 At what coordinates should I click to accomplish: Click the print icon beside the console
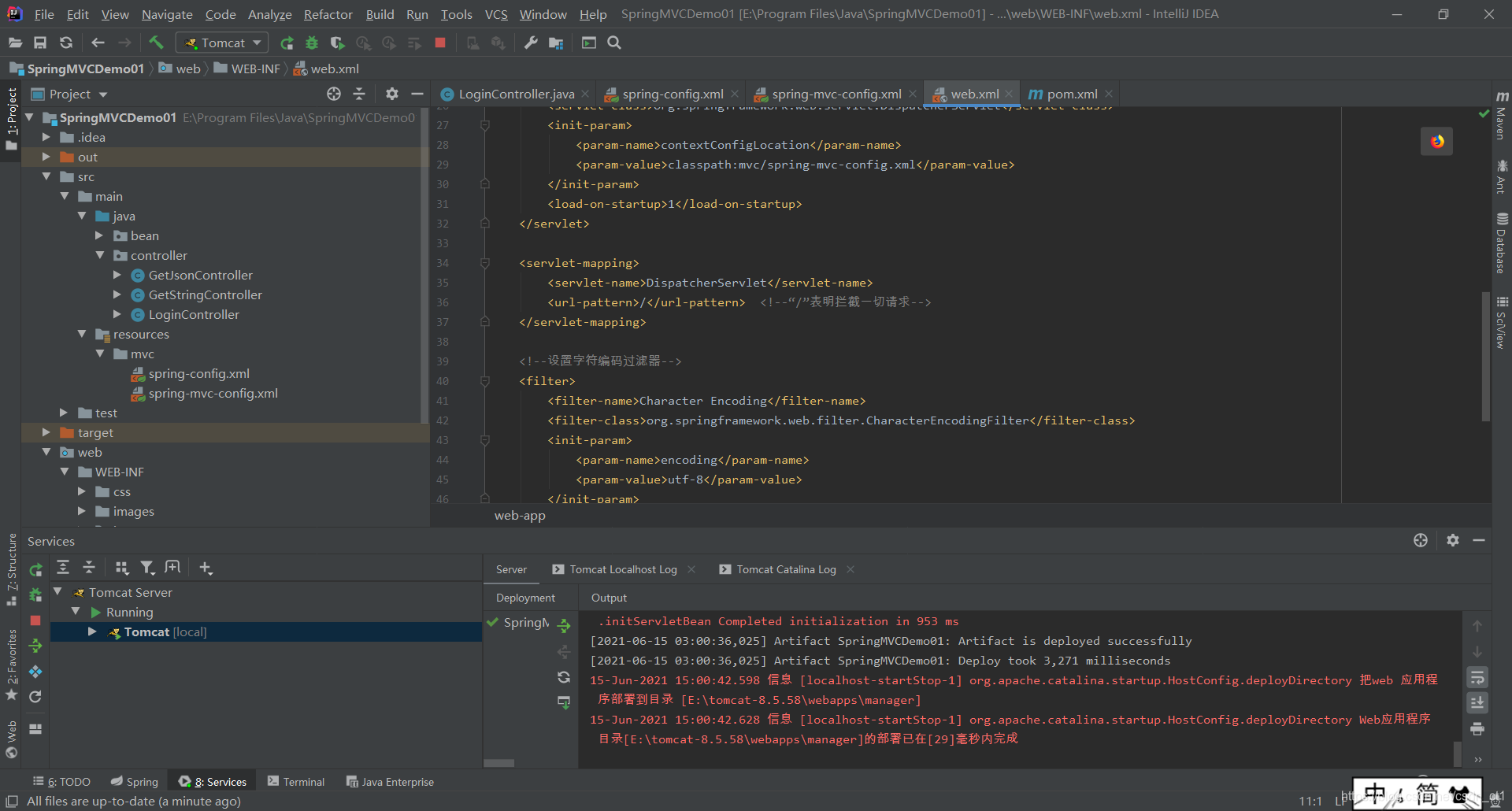point(1477,729)
